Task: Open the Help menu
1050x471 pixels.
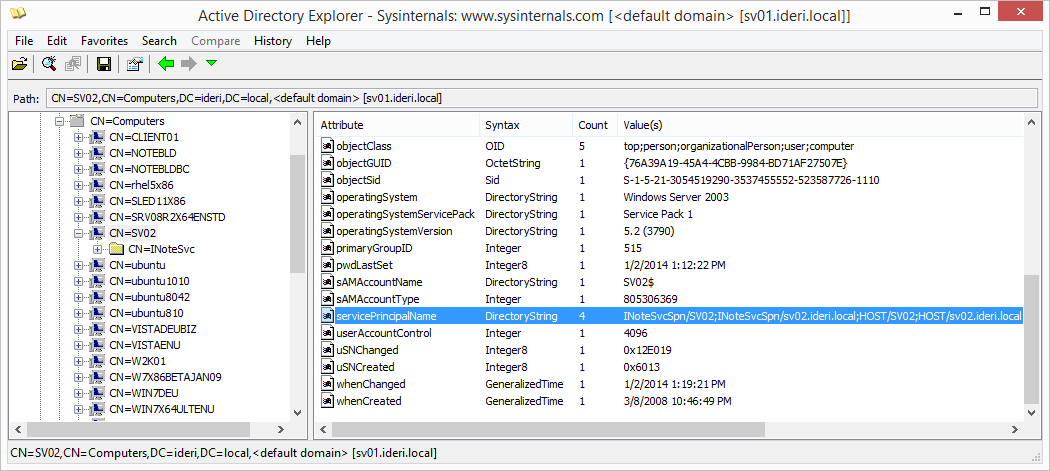Action: point(318,41)
